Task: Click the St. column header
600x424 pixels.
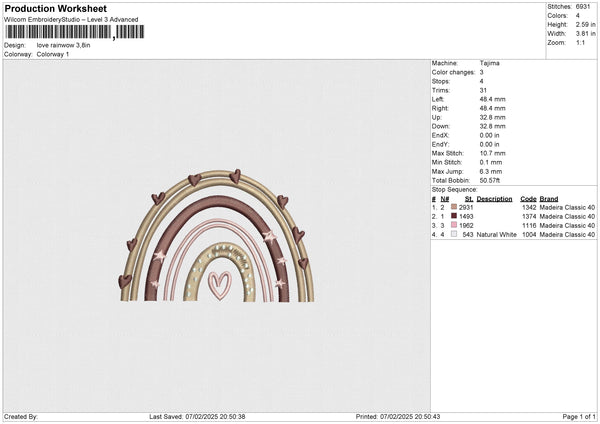Action: tap(468, 198)
